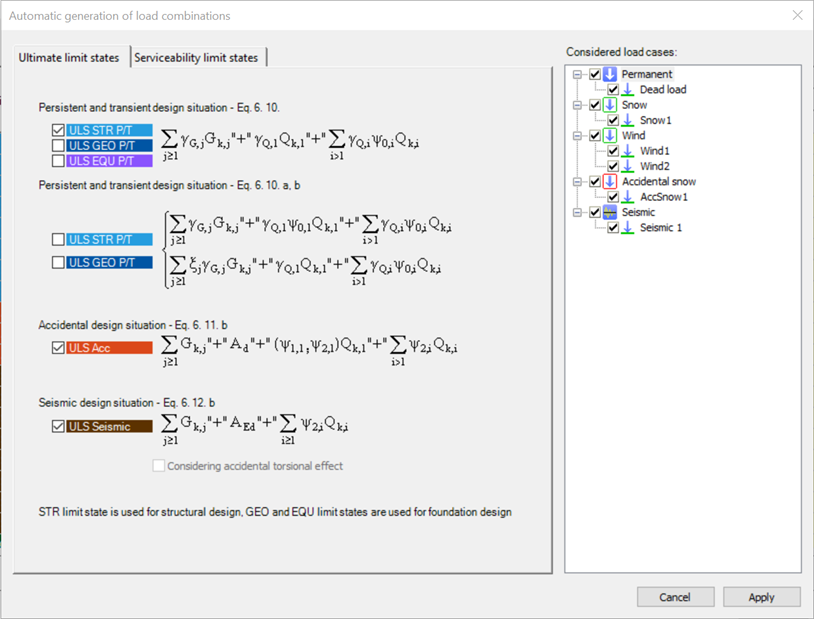Click the Wind2 load case arrow icon

[x=628, y=166]
